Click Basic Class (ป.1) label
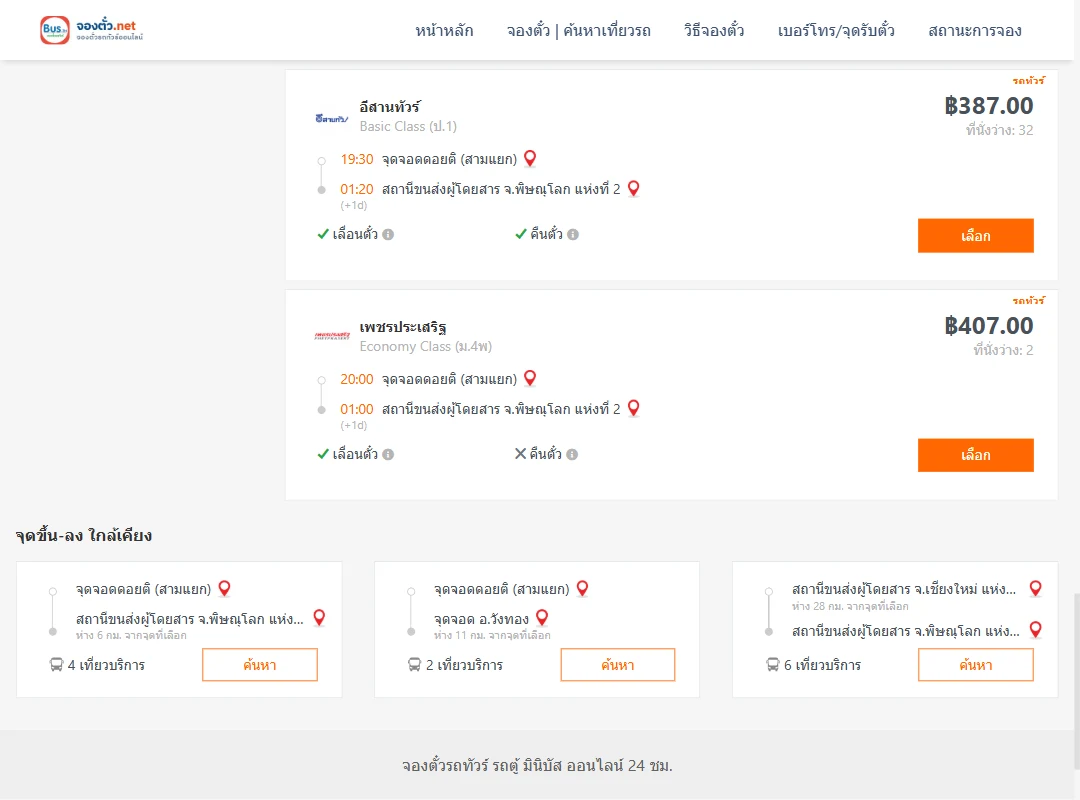Screen dimensions: 1080x800 pyautogui.click(x=408, y=126)
